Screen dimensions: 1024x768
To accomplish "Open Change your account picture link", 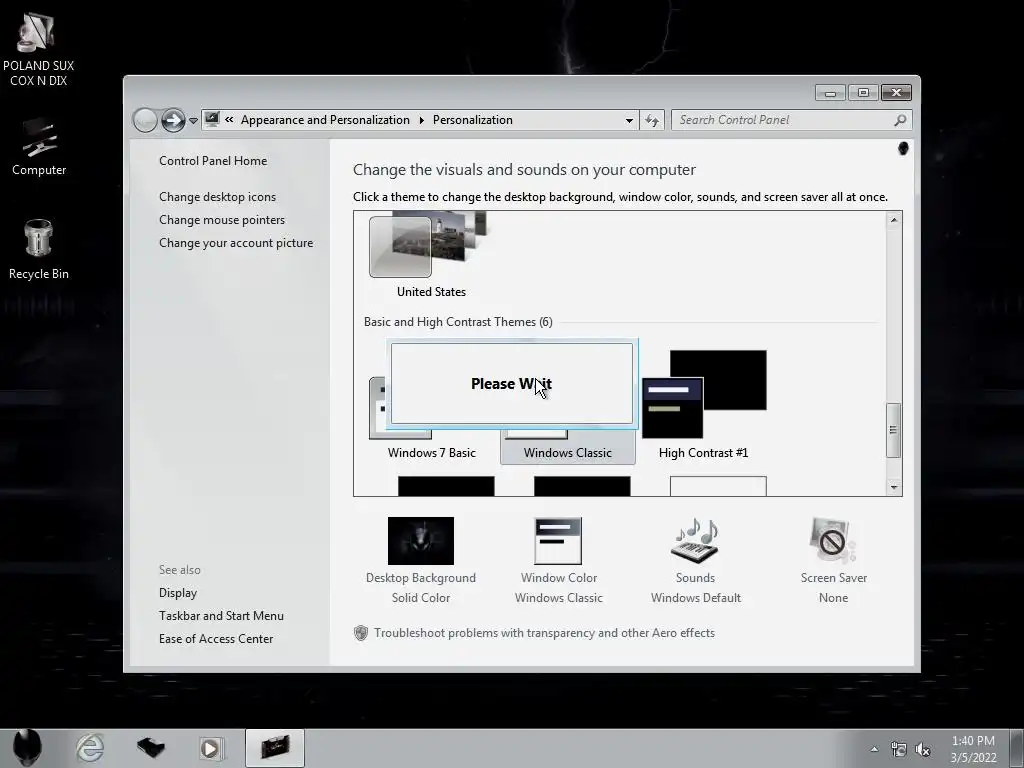I will tap(236, 243).
